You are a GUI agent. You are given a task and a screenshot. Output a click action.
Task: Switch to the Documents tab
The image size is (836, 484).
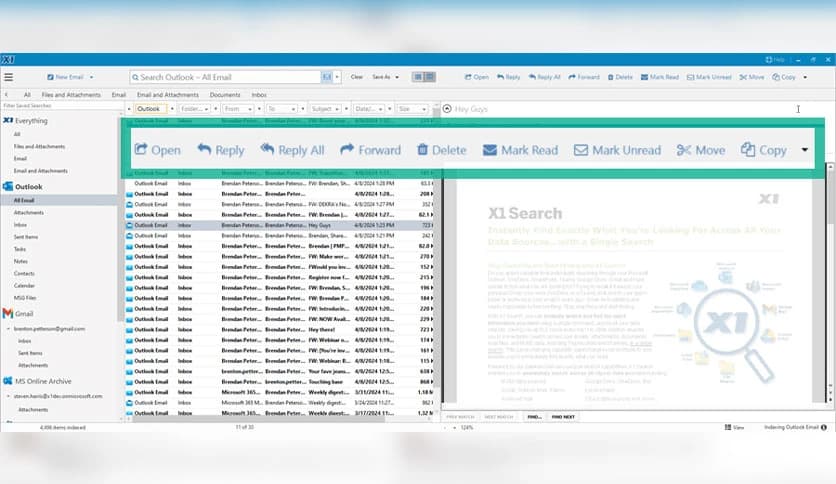[224, 95]
